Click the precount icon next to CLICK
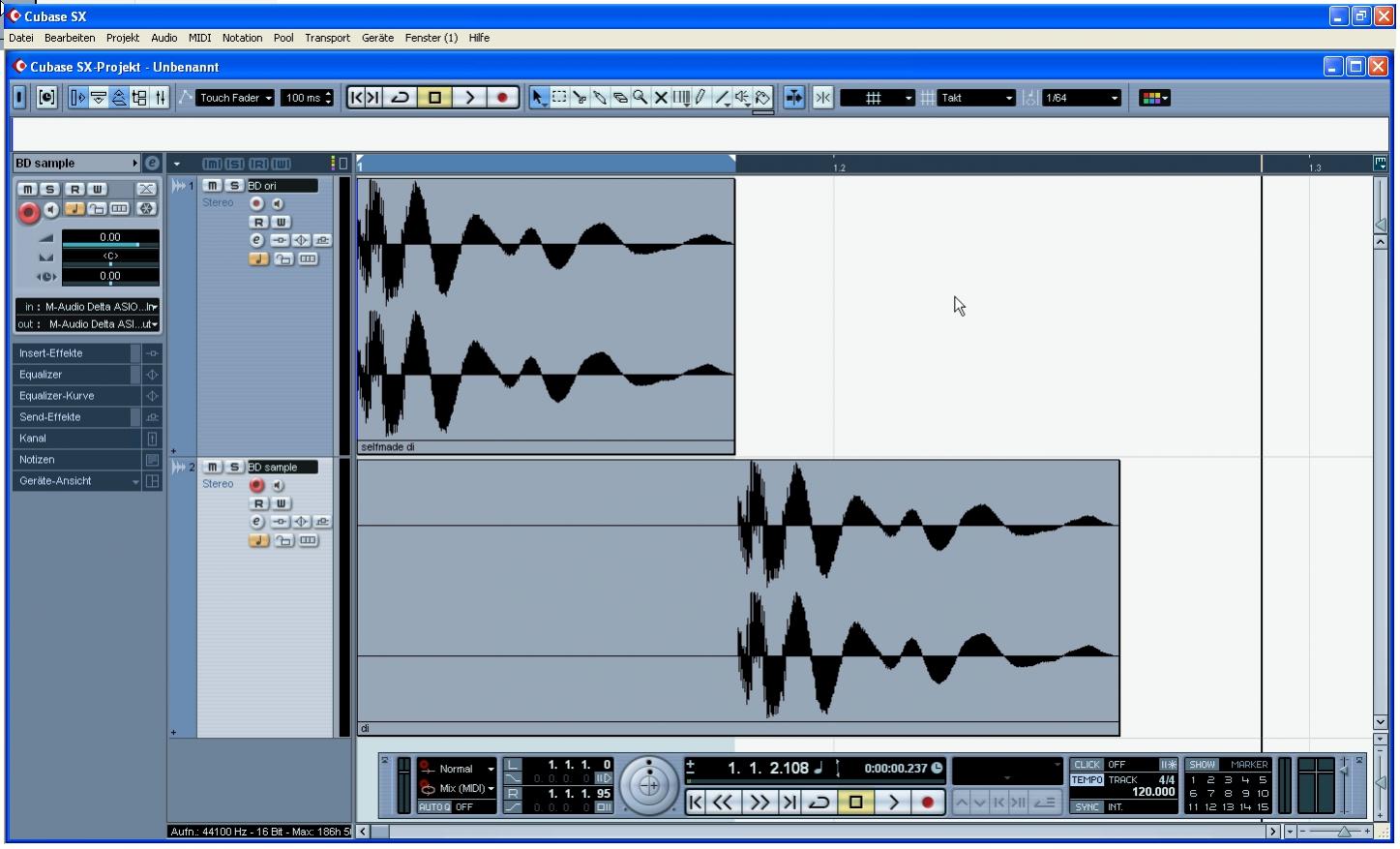This screenshot has height=849, width=1400. [x=1169, y=765]
